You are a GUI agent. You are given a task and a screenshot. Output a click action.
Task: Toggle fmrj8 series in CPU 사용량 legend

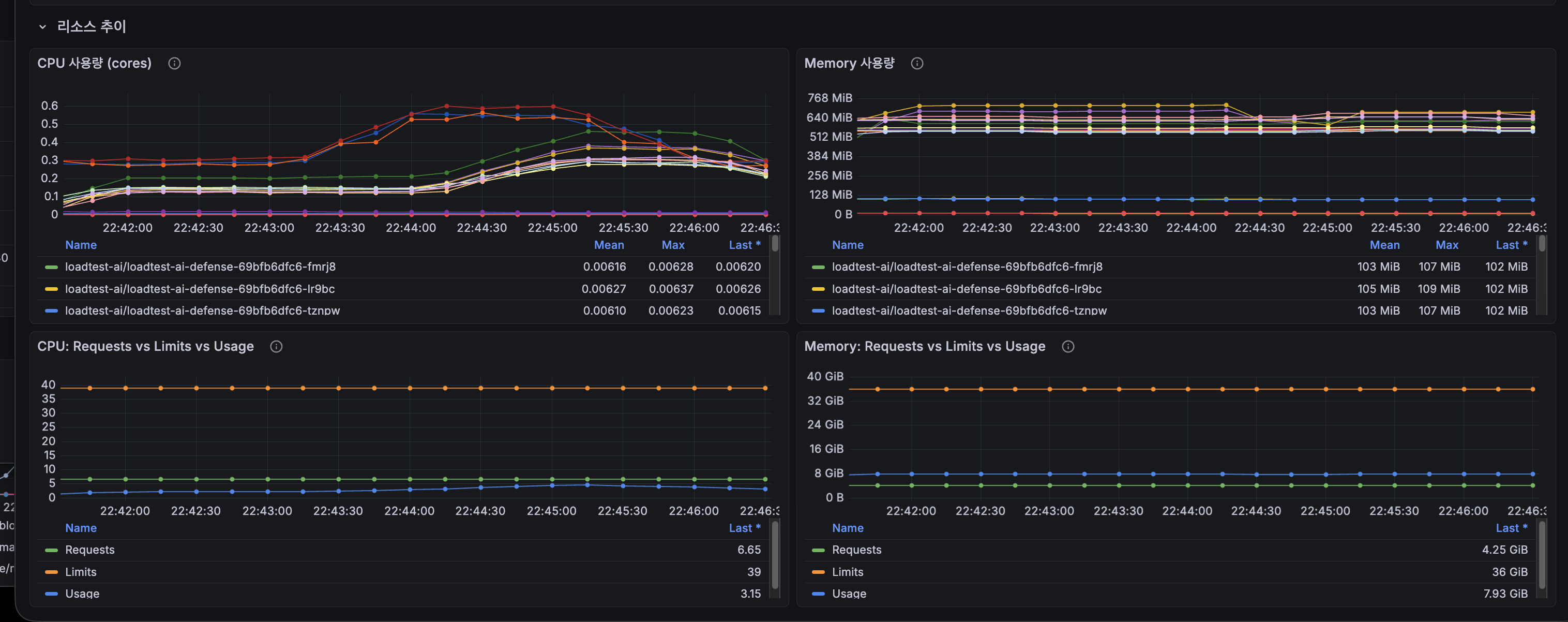[x=200, y=267]
